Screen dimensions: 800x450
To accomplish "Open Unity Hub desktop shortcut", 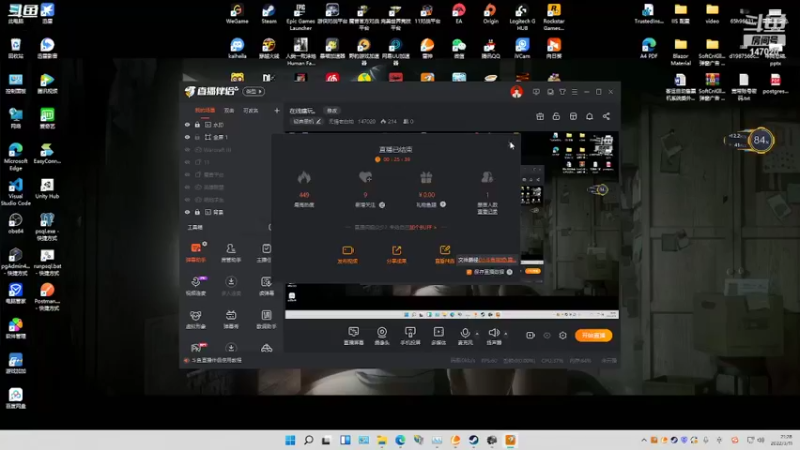I will point(47,189).
